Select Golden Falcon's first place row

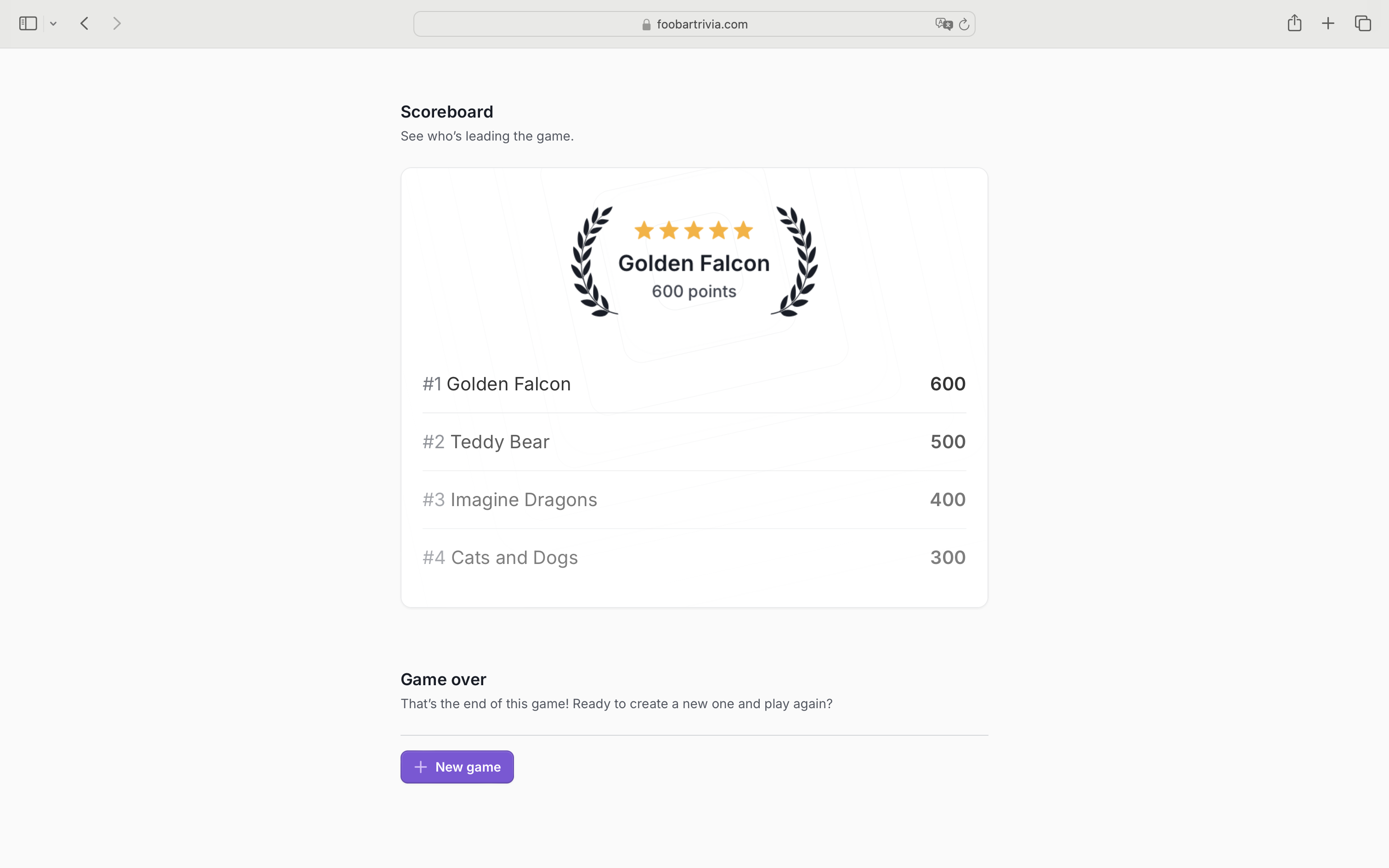coord(693,383)
